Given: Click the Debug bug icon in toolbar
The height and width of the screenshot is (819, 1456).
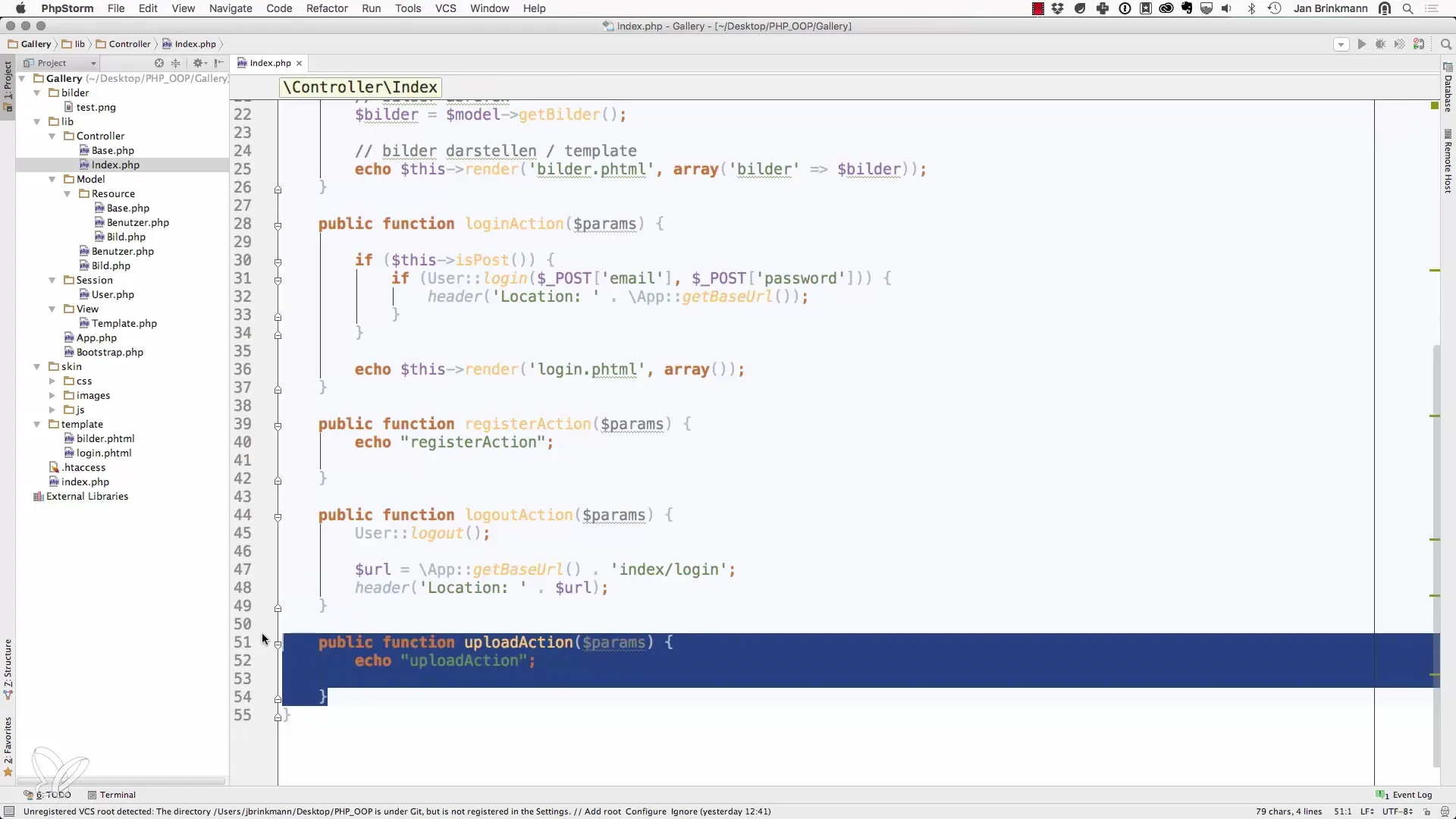Looking at the screenshot, I should coord(1381,44).
